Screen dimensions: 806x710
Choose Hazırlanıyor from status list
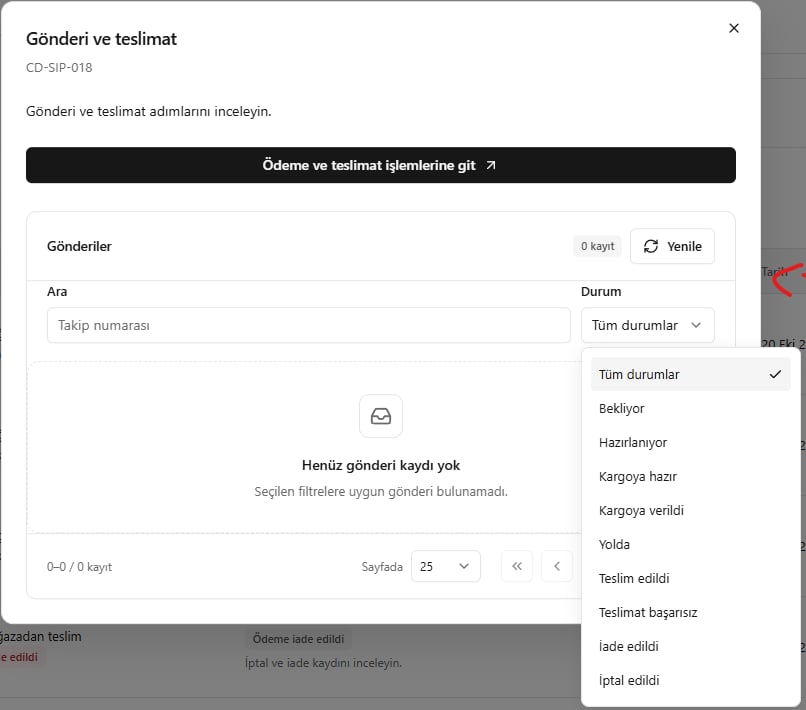tap(690, 442)
